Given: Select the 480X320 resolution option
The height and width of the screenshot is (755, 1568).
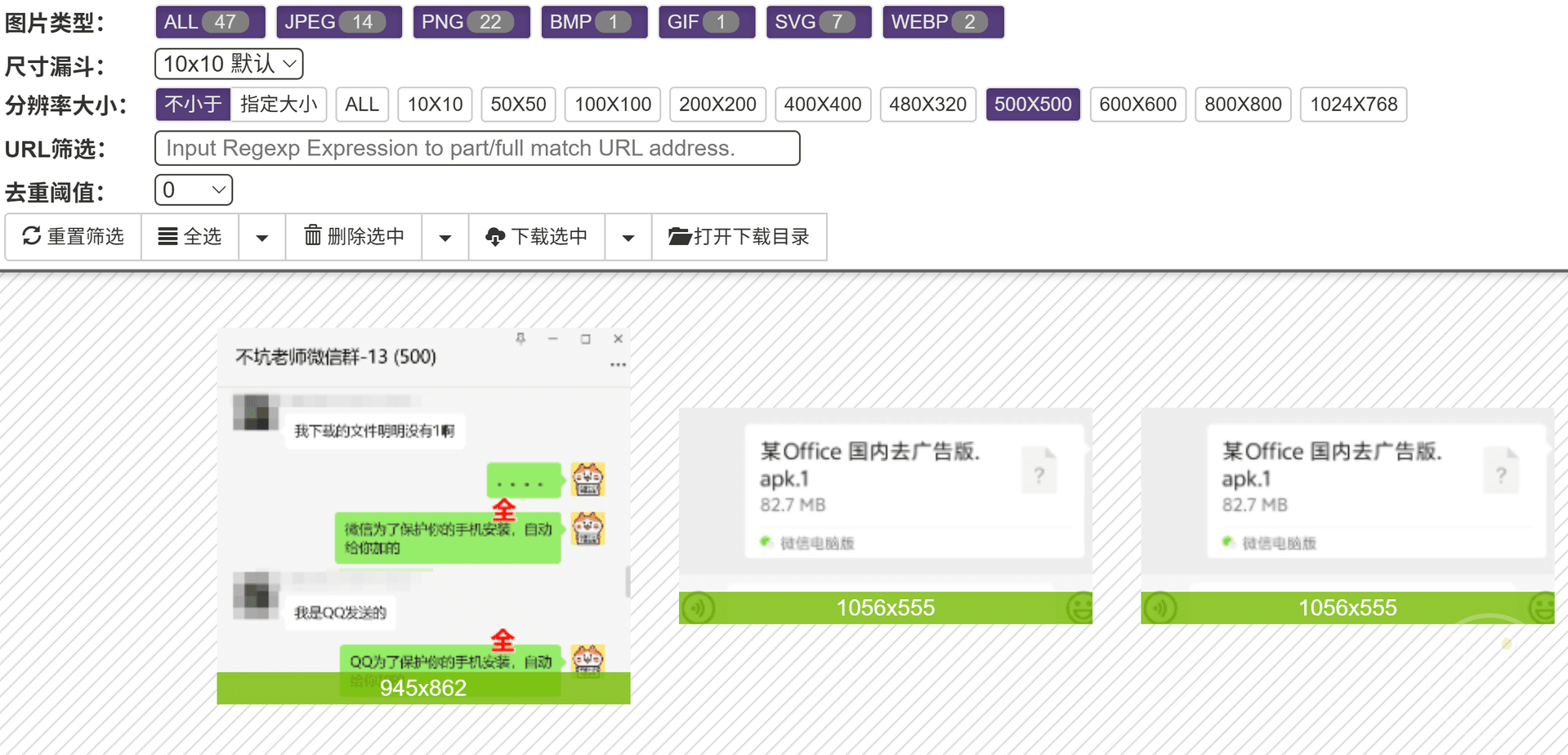Looking at the screenshot, I should 927,105.
